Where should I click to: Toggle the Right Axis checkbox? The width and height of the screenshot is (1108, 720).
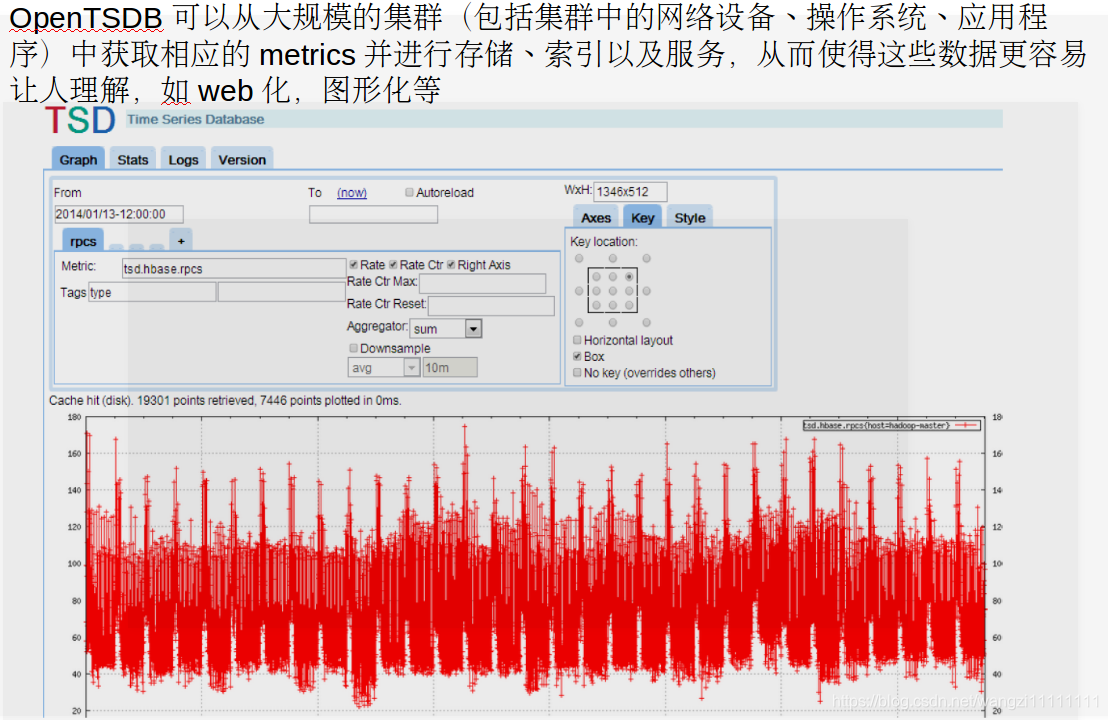click(x=451, y=264)
